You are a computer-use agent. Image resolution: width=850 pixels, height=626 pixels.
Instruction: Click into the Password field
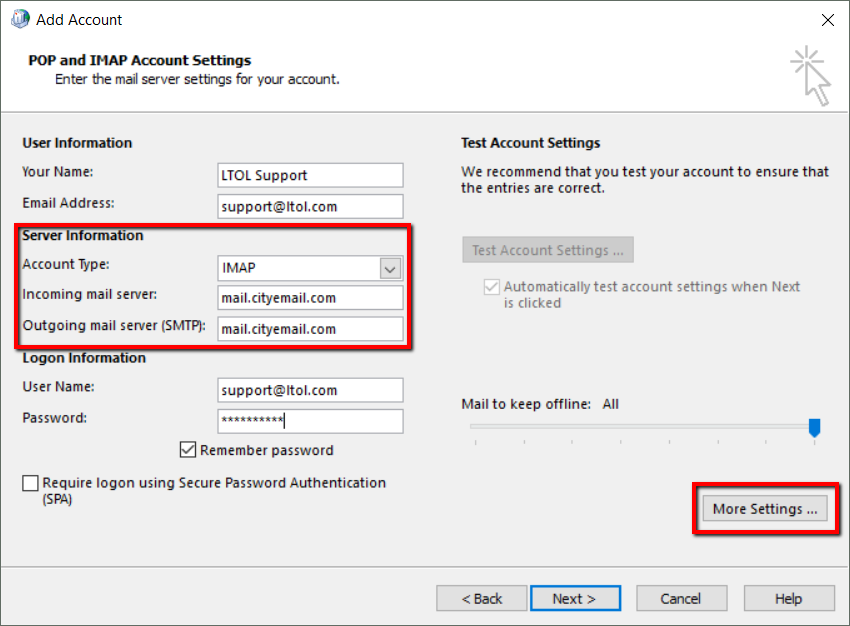(310, 421)
